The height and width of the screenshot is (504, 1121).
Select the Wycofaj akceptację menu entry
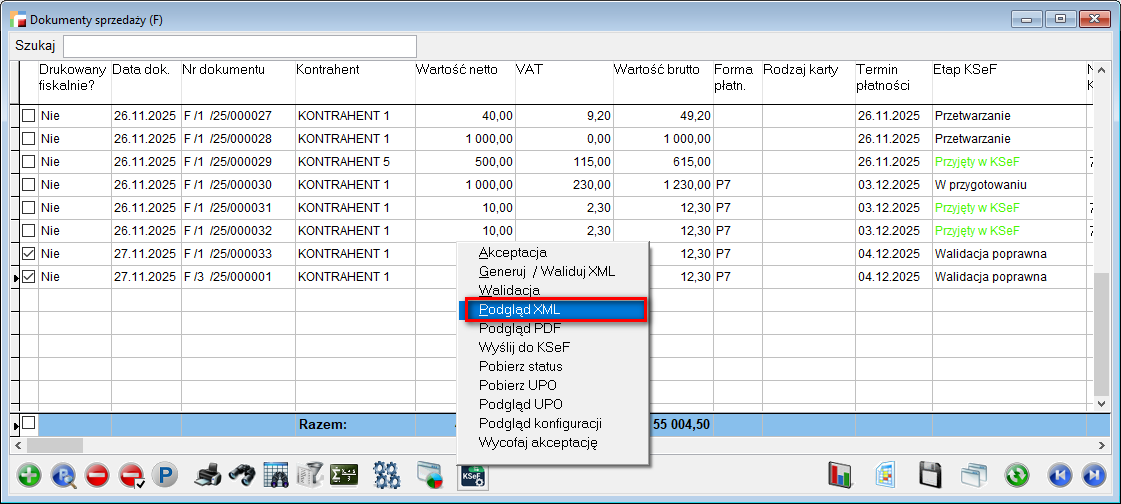[538, 442]
